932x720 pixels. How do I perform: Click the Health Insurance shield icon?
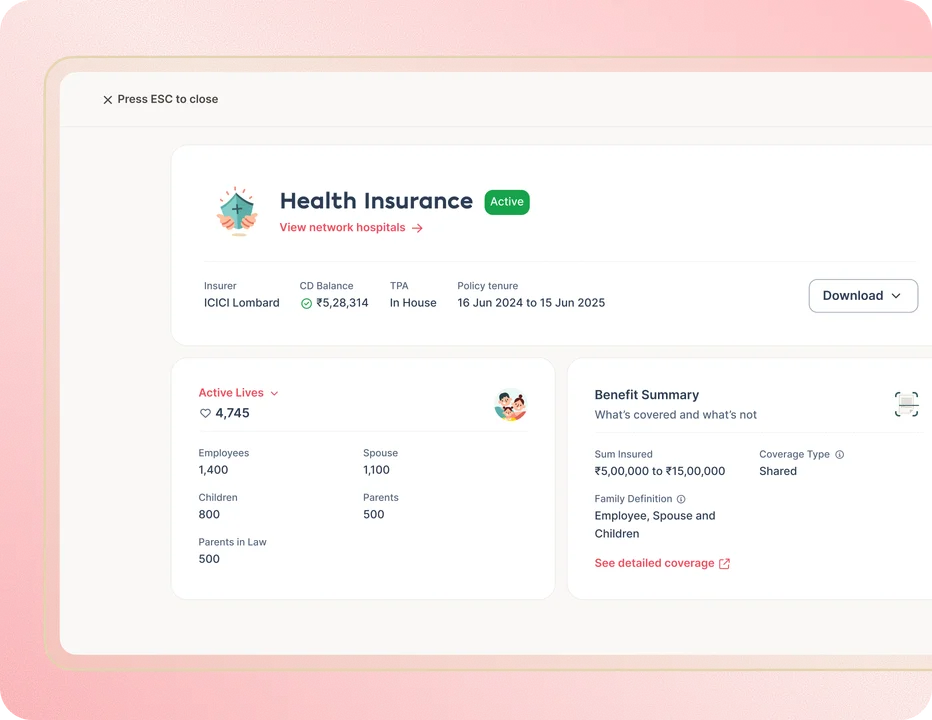click(x=237, y=210)
